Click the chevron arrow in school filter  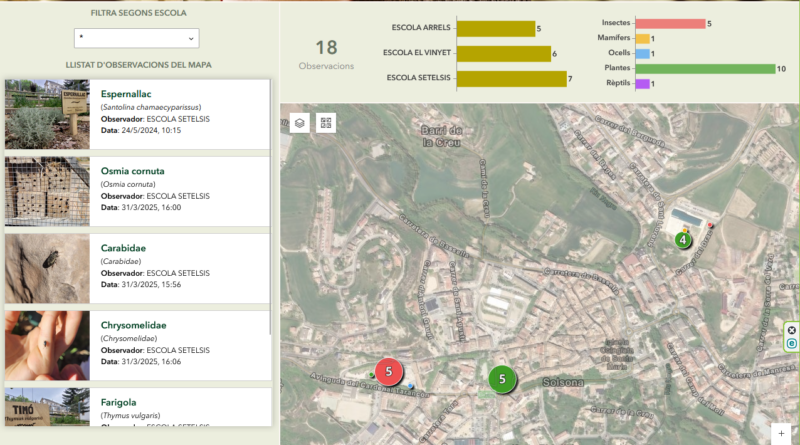[x=191, y=39]
